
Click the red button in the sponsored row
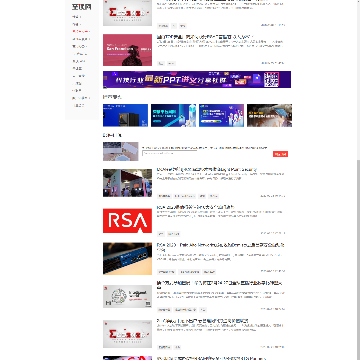click(280, 154)
